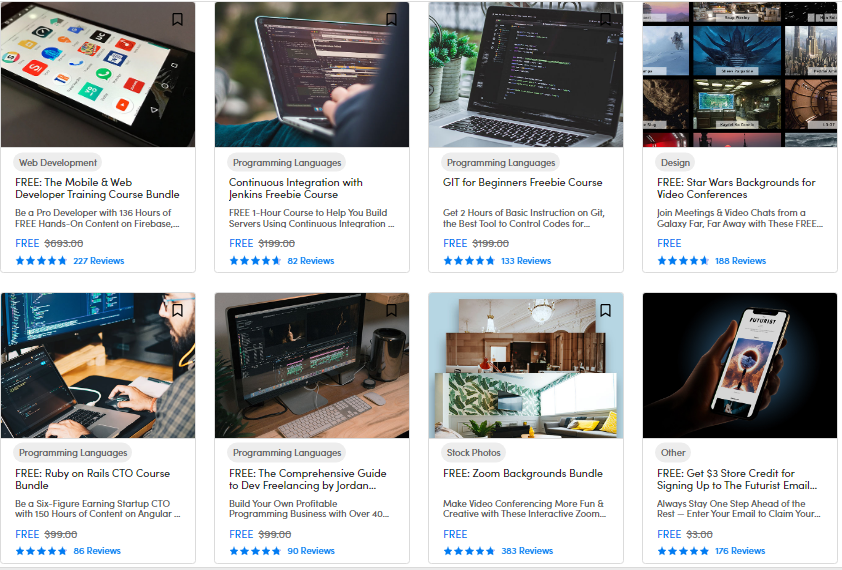
Task: Choose the Other category tag
Action: coord(673,453)
